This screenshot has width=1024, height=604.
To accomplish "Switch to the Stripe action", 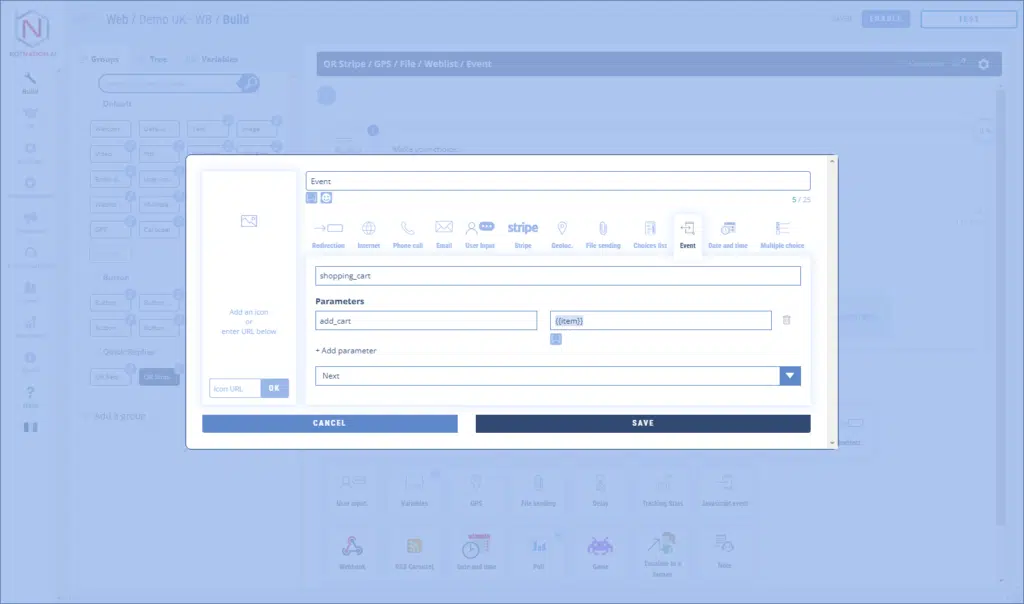I will click(x=522, y=233).
